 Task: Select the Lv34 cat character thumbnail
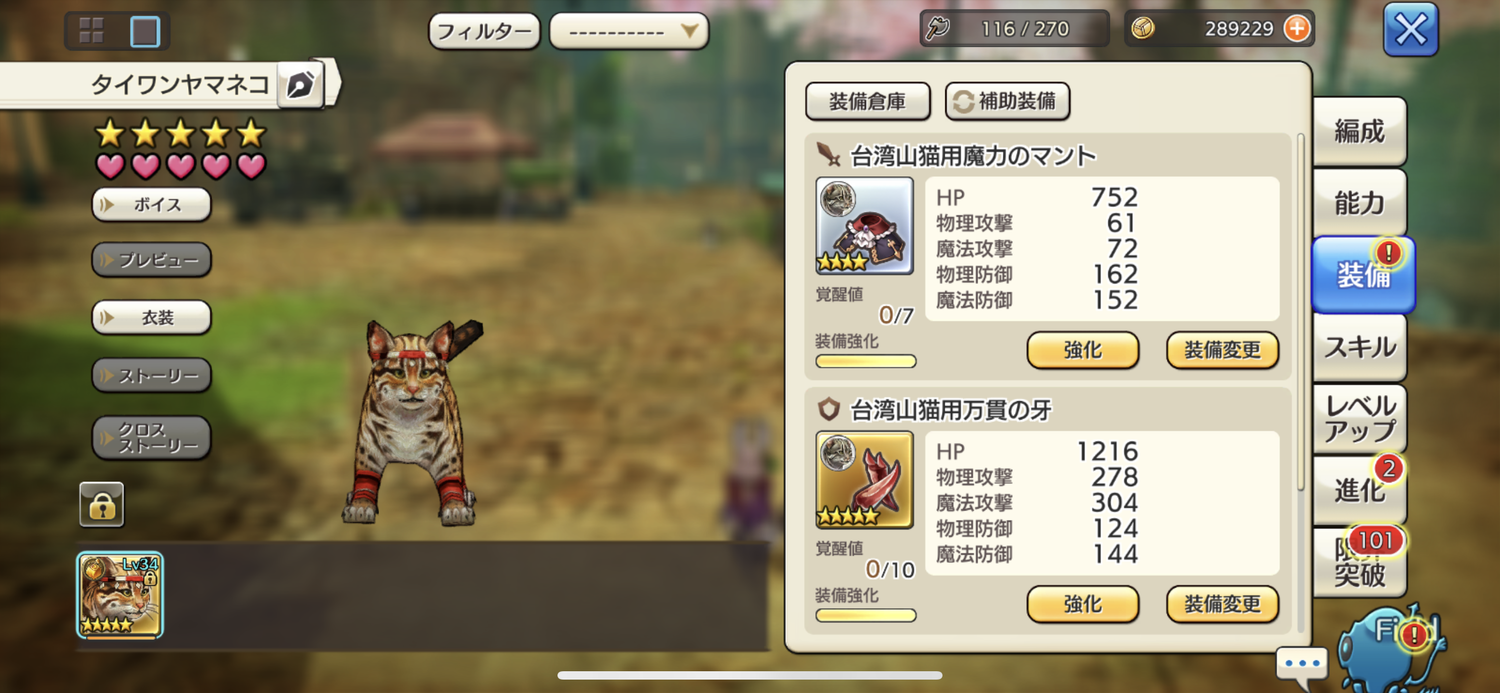pos(120,595)
